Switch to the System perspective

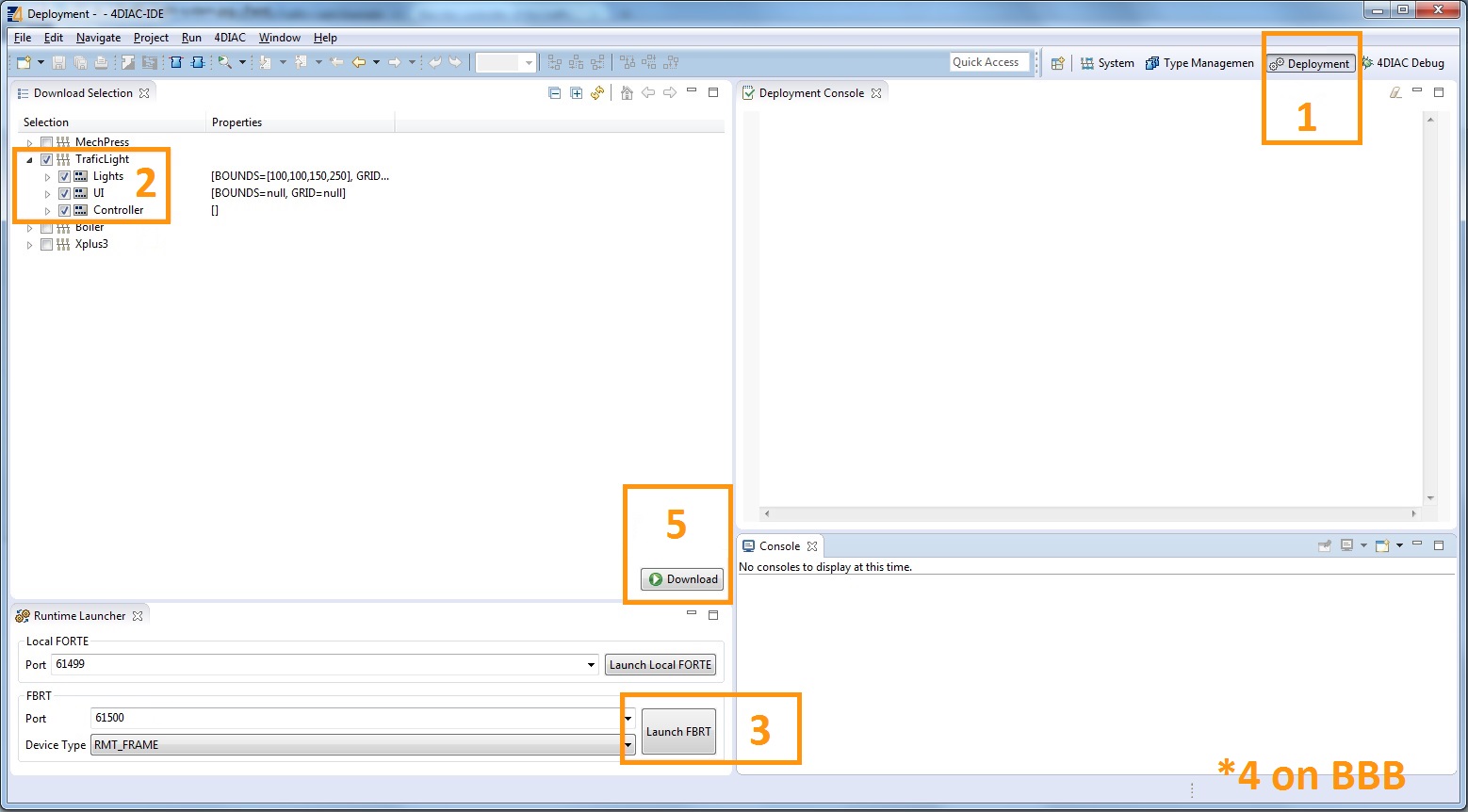1107,63
